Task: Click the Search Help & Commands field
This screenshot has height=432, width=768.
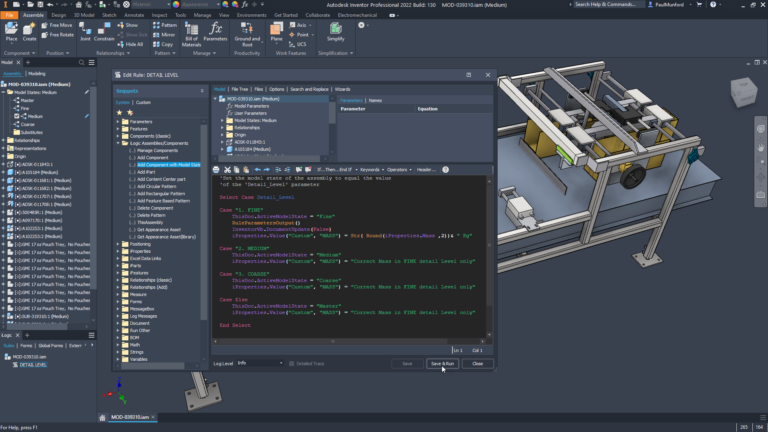Action: [607, 4]
